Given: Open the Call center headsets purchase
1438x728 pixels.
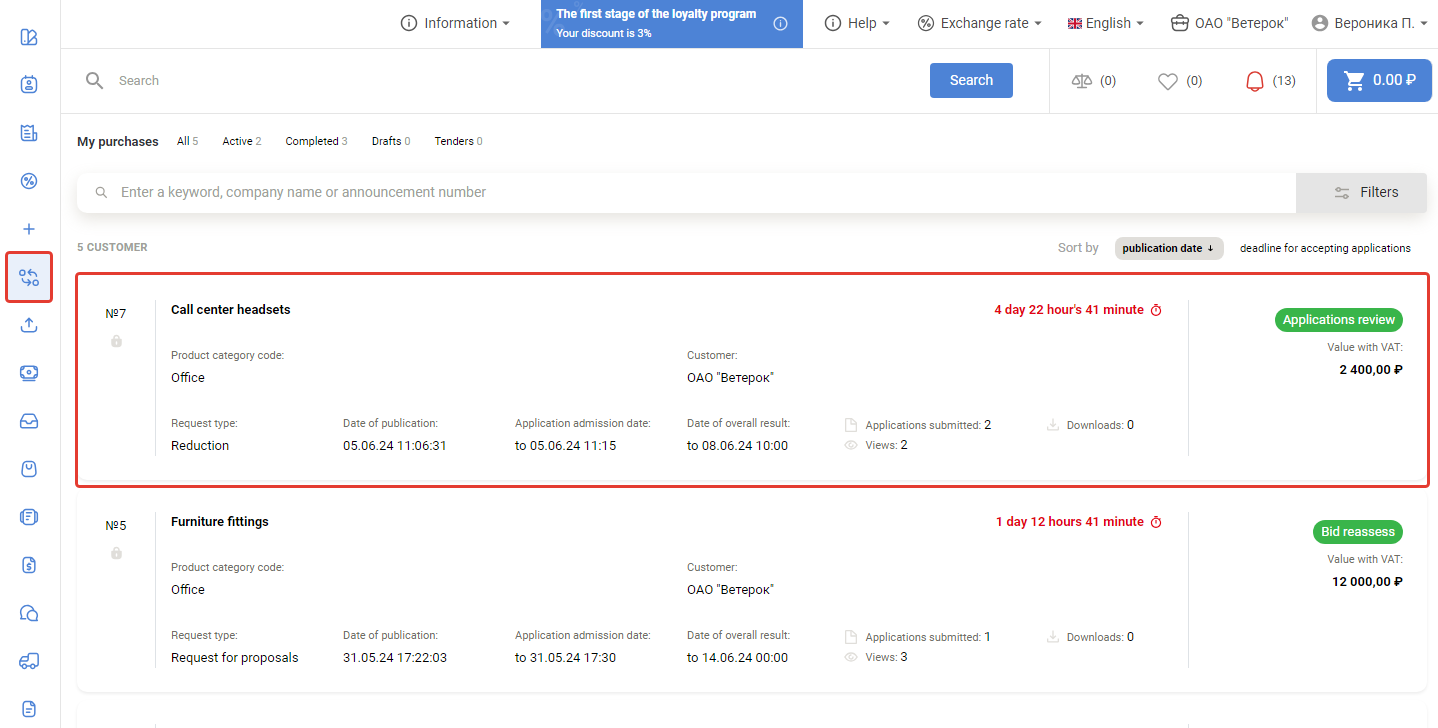Looking at the screenshot, I should tap(231, 310).
